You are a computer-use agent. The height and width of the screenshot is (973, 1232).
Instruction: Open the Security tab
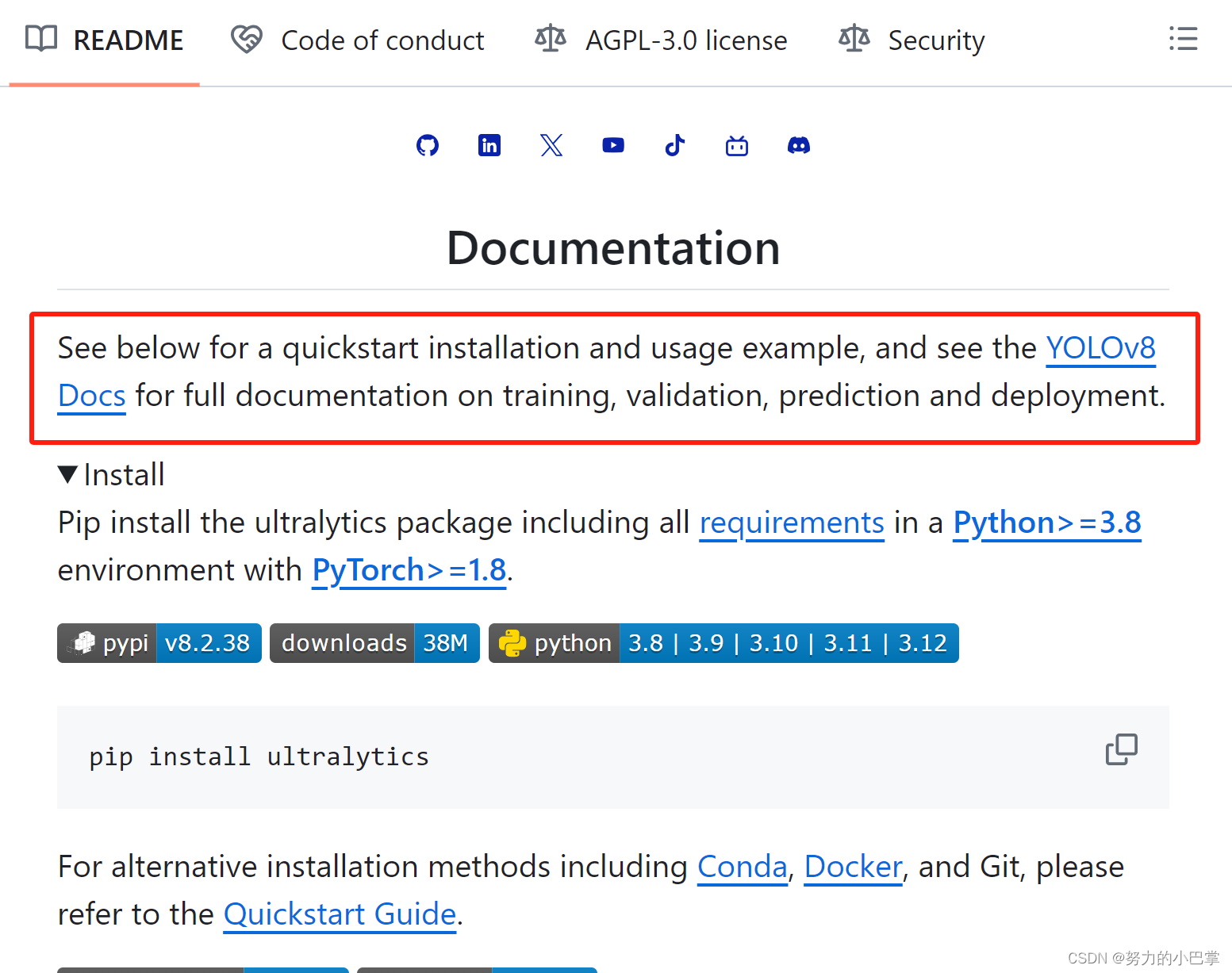tap(912, 40)
